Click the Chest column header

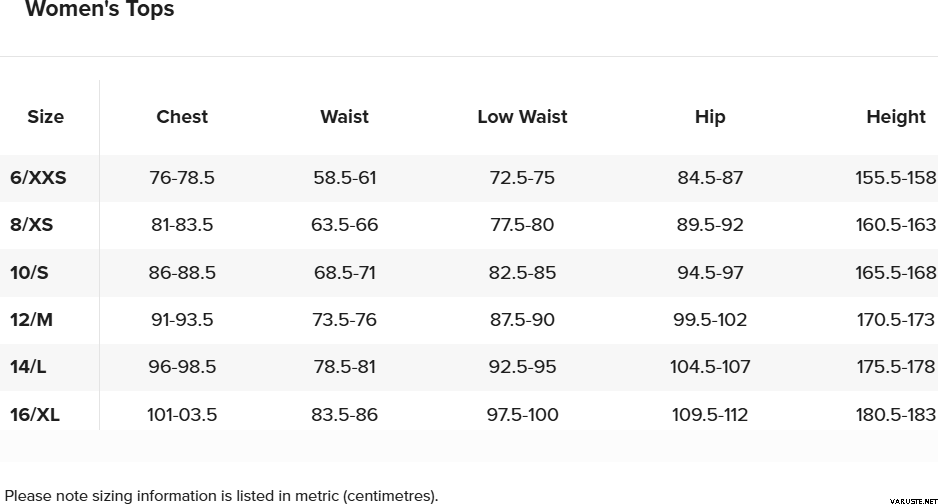click(x=182, y=117)
